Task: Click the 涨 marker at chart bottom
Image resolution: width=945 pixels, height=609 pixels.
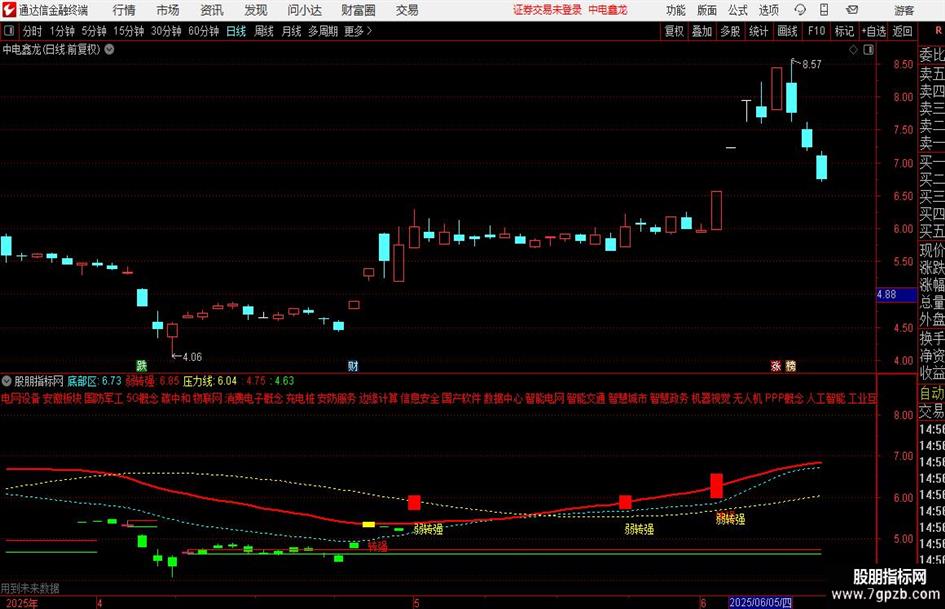Action: coord(776,365)
